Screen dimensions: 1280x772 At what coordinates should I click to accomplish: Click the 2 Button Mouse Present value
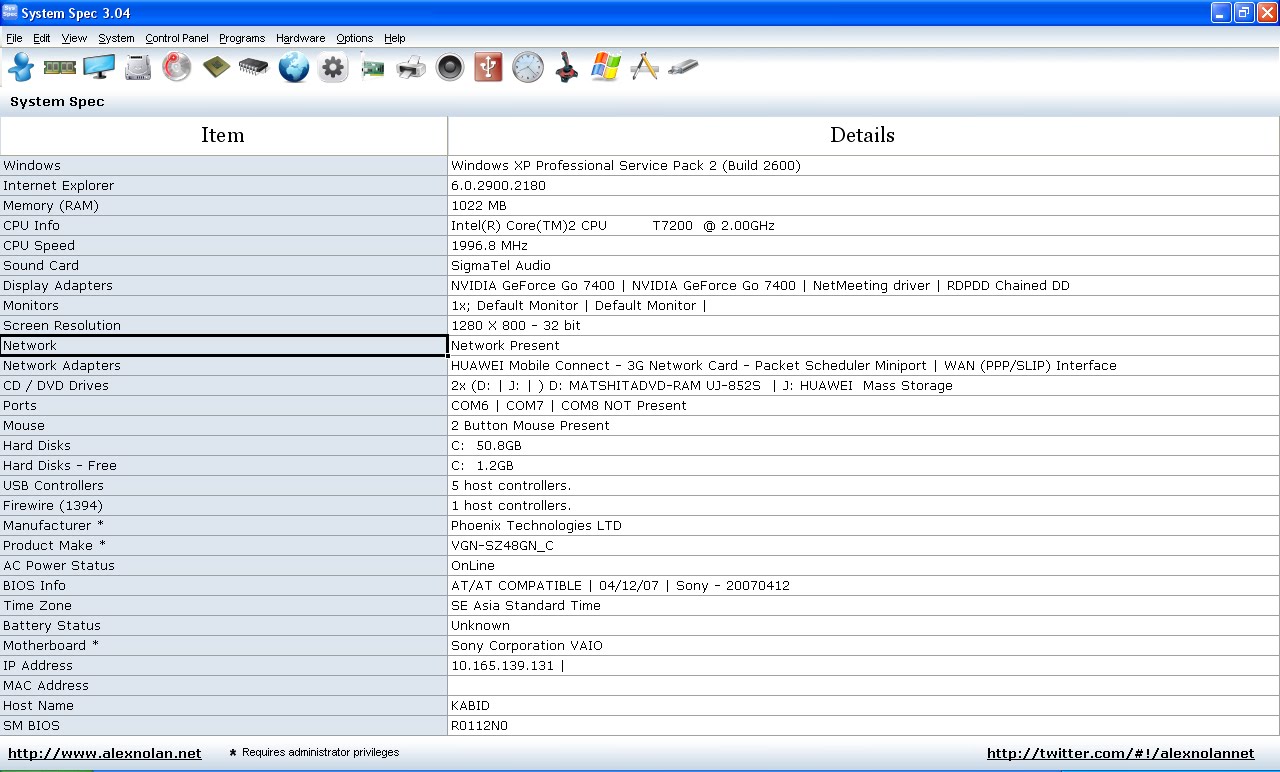tap(530, 426)
